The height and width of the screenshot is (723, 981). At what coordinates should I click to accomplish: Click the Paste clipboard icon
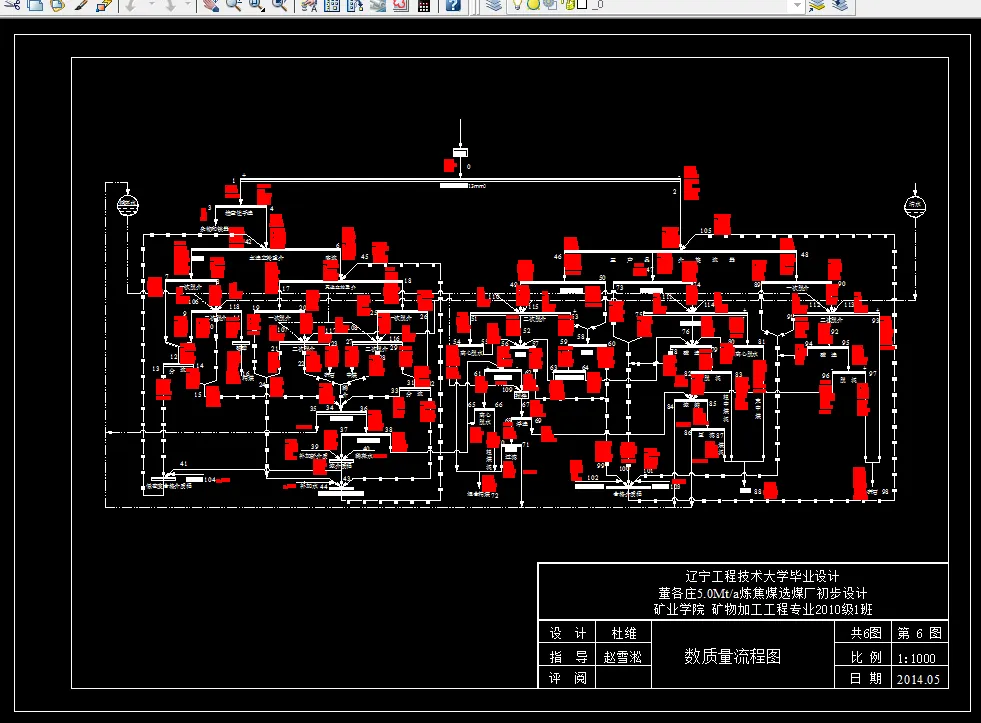pyautogui.click(x=58, y=5)
